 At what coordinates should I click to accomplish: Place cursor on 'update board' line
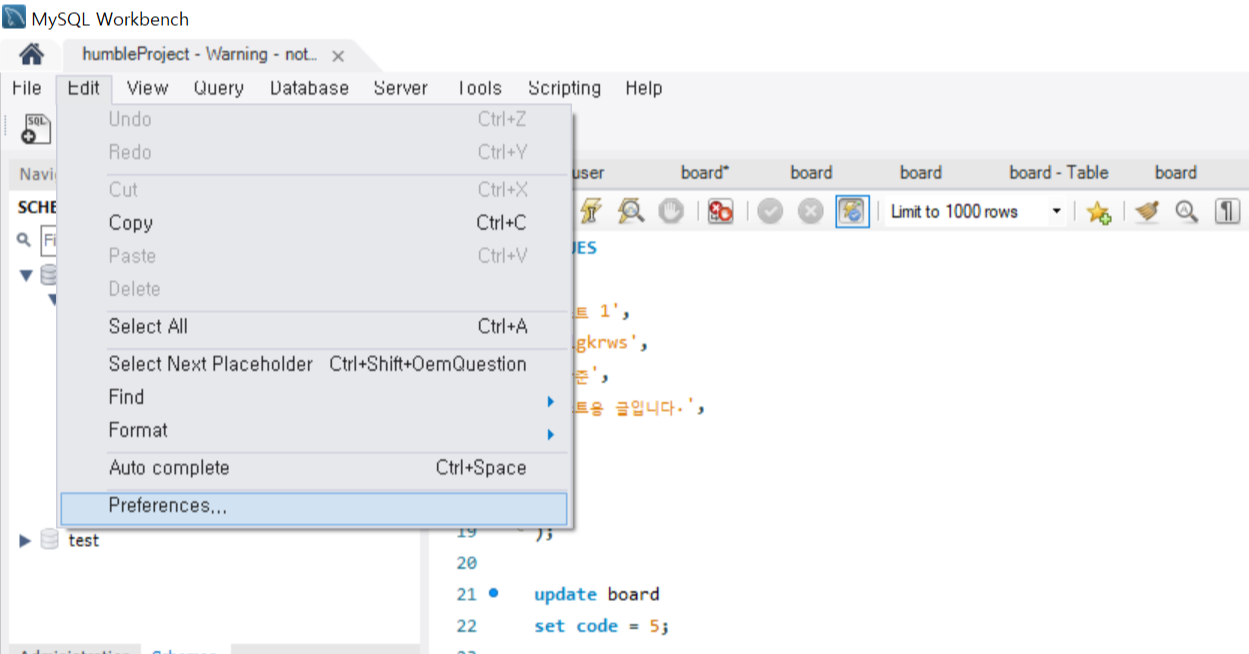point(596,594)
